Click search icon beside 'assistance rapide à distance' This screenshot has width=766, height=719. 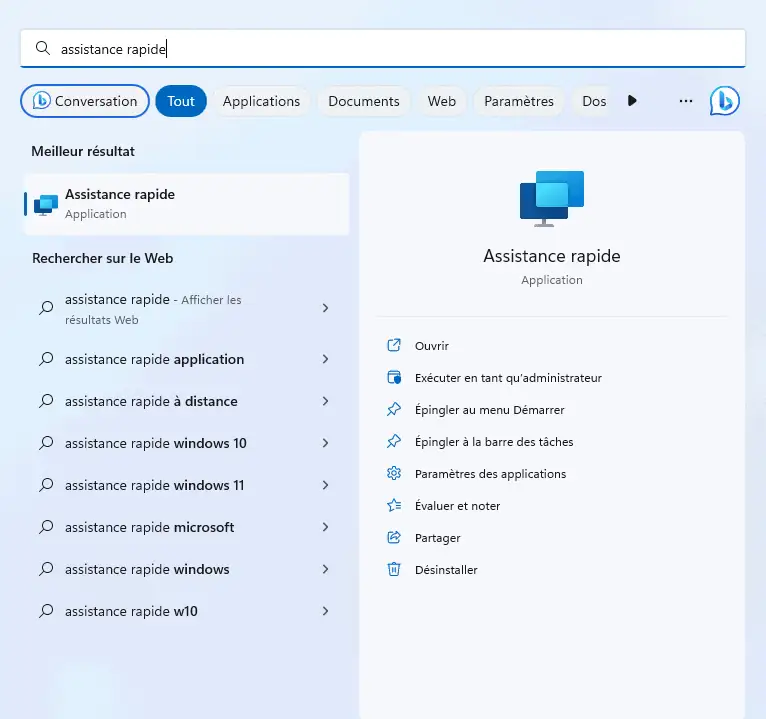click(x=46, y=401)
